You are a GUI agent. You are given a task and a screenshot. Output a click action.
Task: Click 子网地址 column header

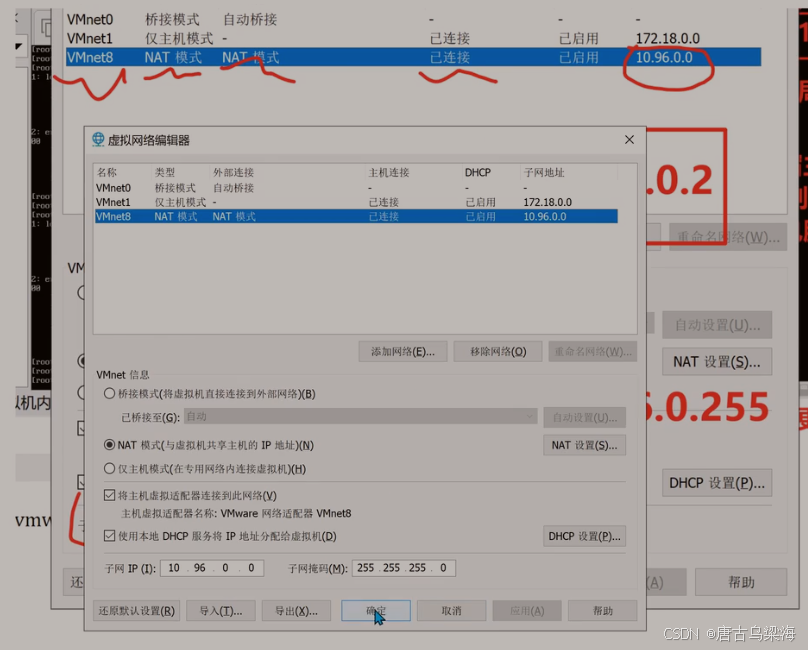coord(544,173)
